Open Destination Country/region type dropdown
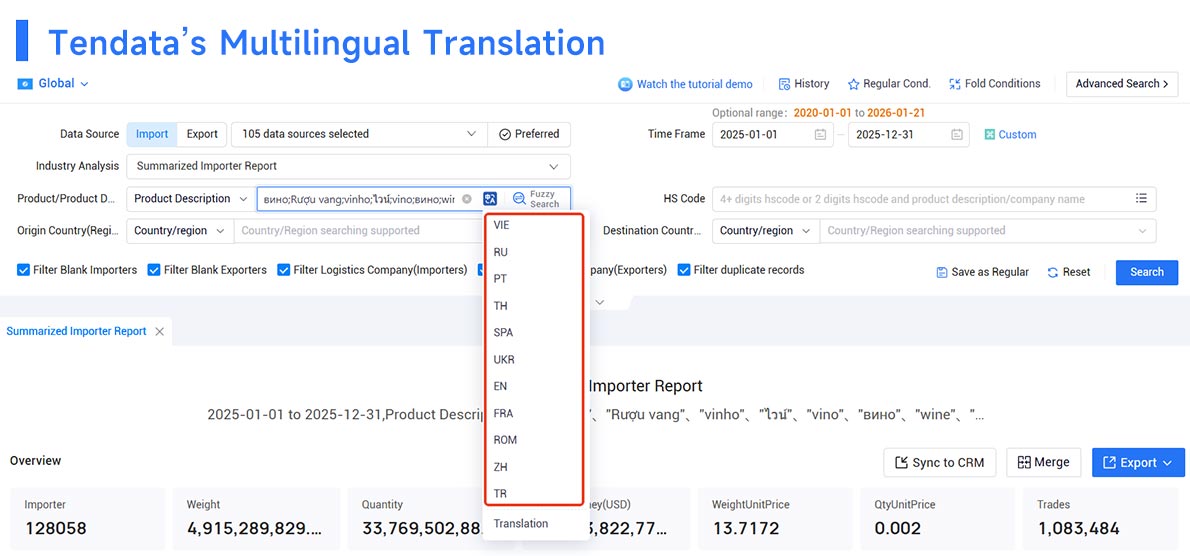This screenshot has width=1190, height=556. click(x=766, y=231)
